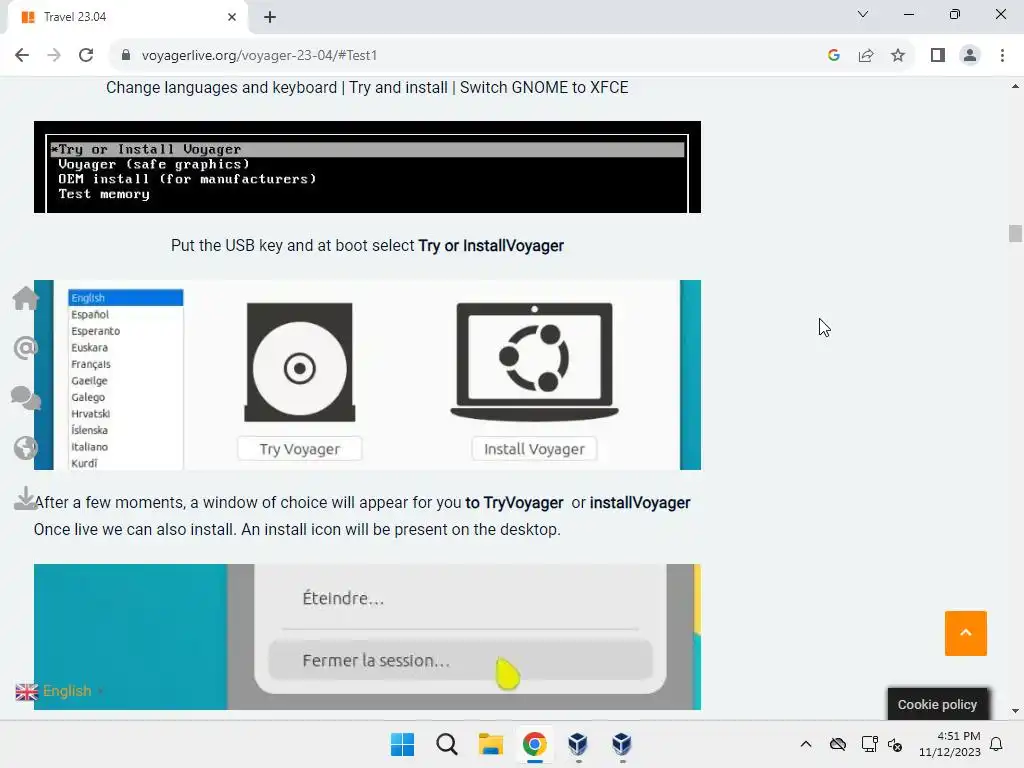Screen dimensions: 1024x768
Task: Open the Google icon in the address bar
Action: (833, 55)
